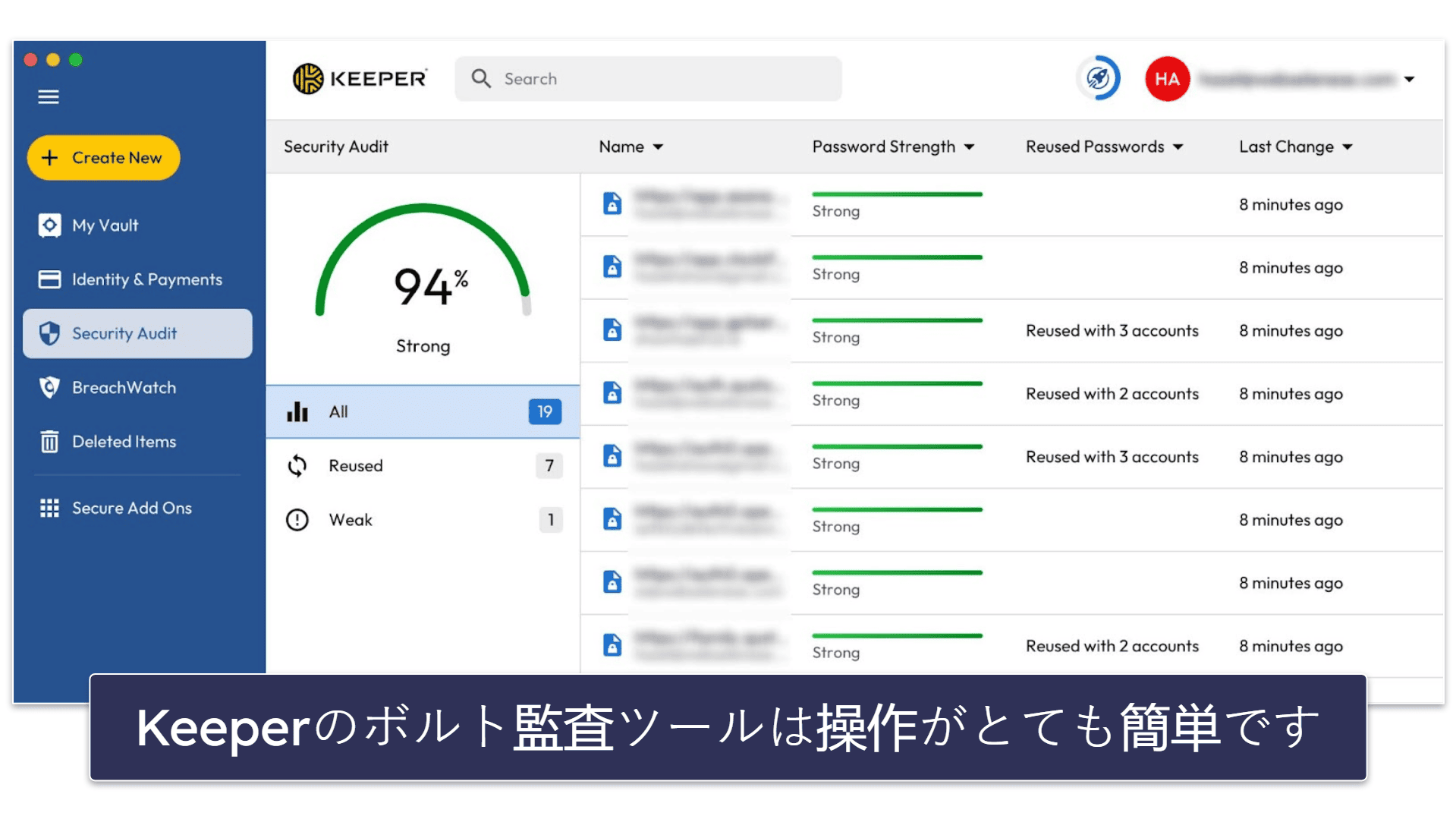Click the 94% Strong score gauge

tap(423, 278)
